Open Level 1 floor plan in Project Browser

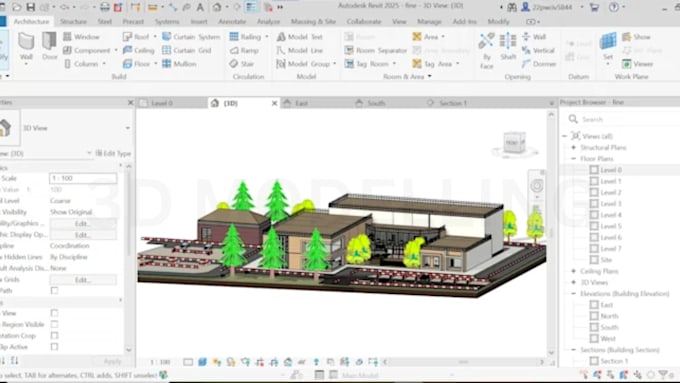(x=611, y=181)
